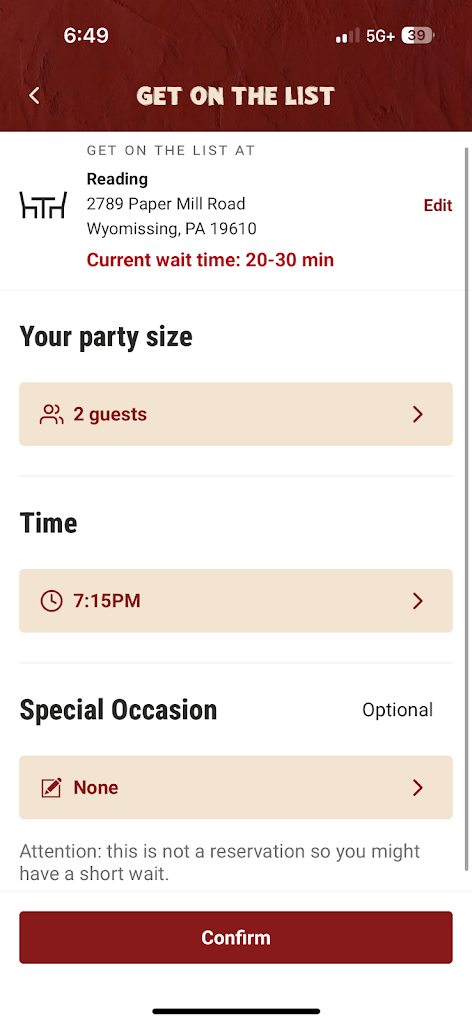Open the 7:15PM time selector
This screenshot has width=472, height=1024.
(236, 601)
